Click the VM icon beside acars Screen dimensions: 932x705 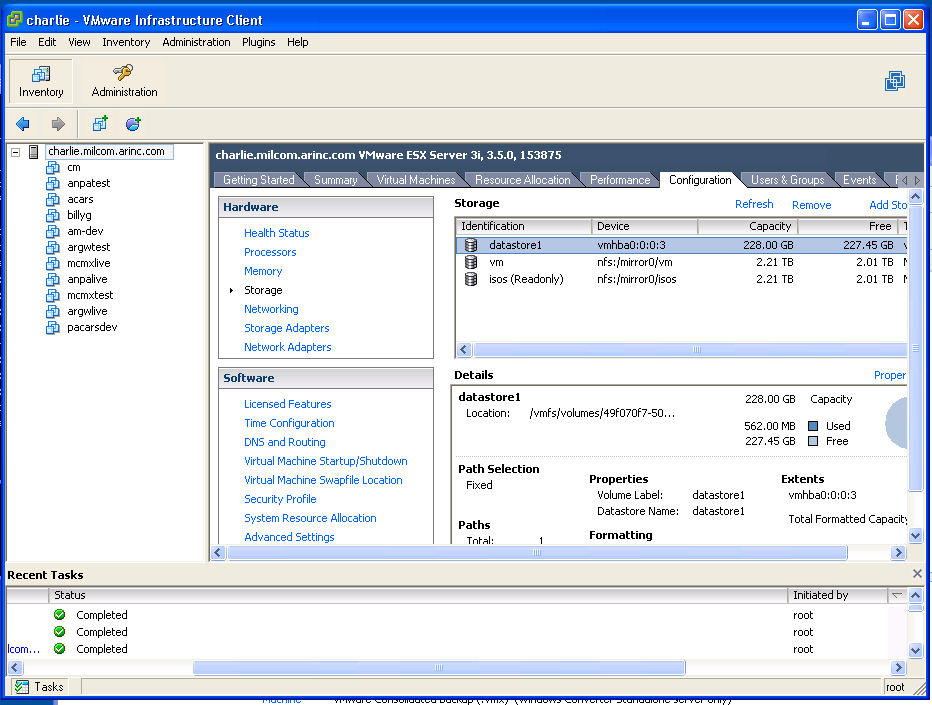[x=53, y=199]
